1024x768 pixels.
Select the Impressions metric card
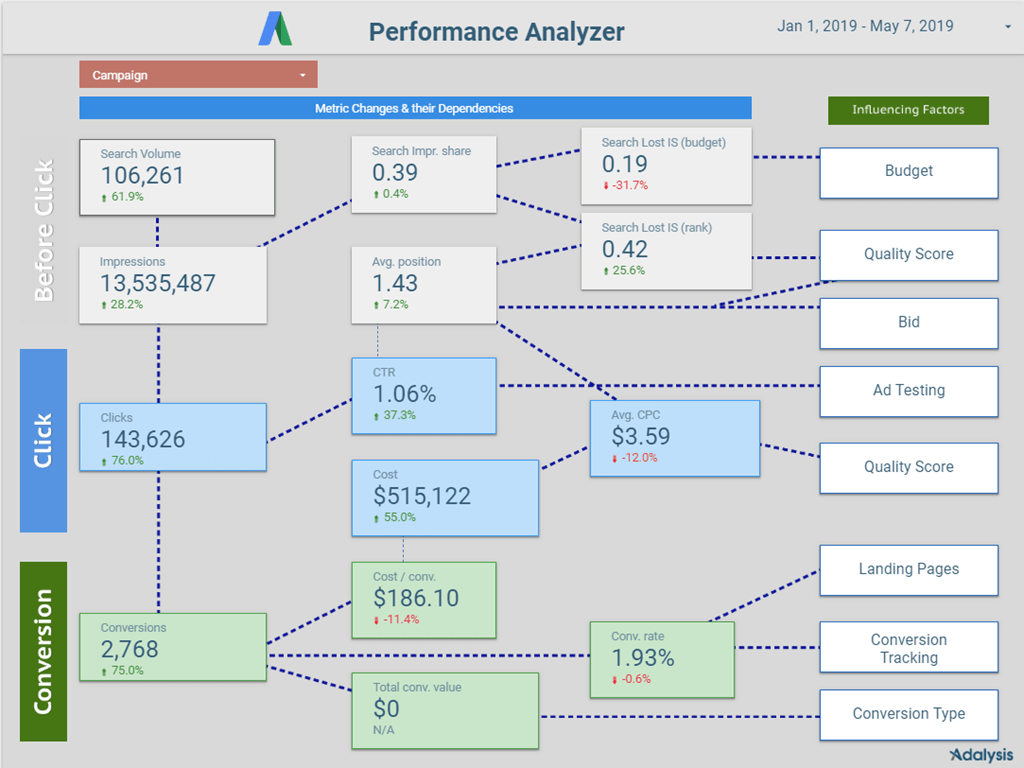[172, 285]
